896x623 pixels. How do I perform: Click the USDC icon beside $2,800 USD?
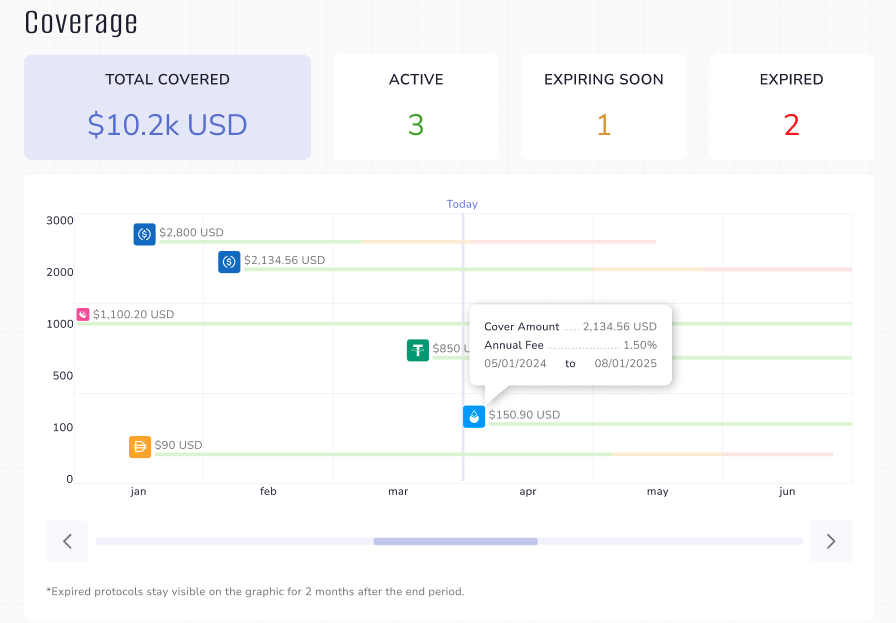click(145, 234)
